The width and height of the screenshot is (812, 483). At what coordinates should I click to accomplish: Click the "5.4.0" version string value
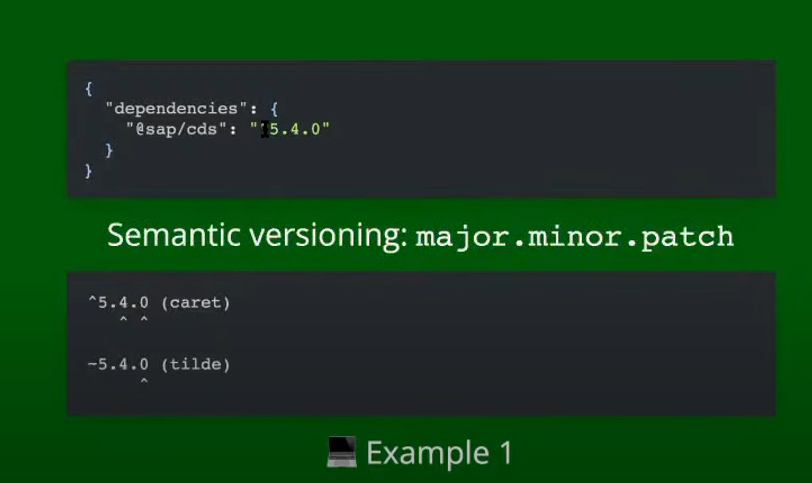coord(289,129)
